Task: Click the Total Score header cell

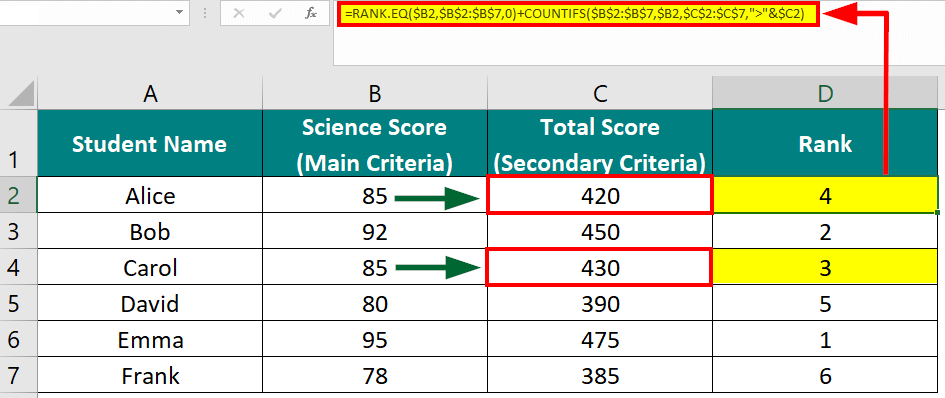Action: click(x=600, y=143)
